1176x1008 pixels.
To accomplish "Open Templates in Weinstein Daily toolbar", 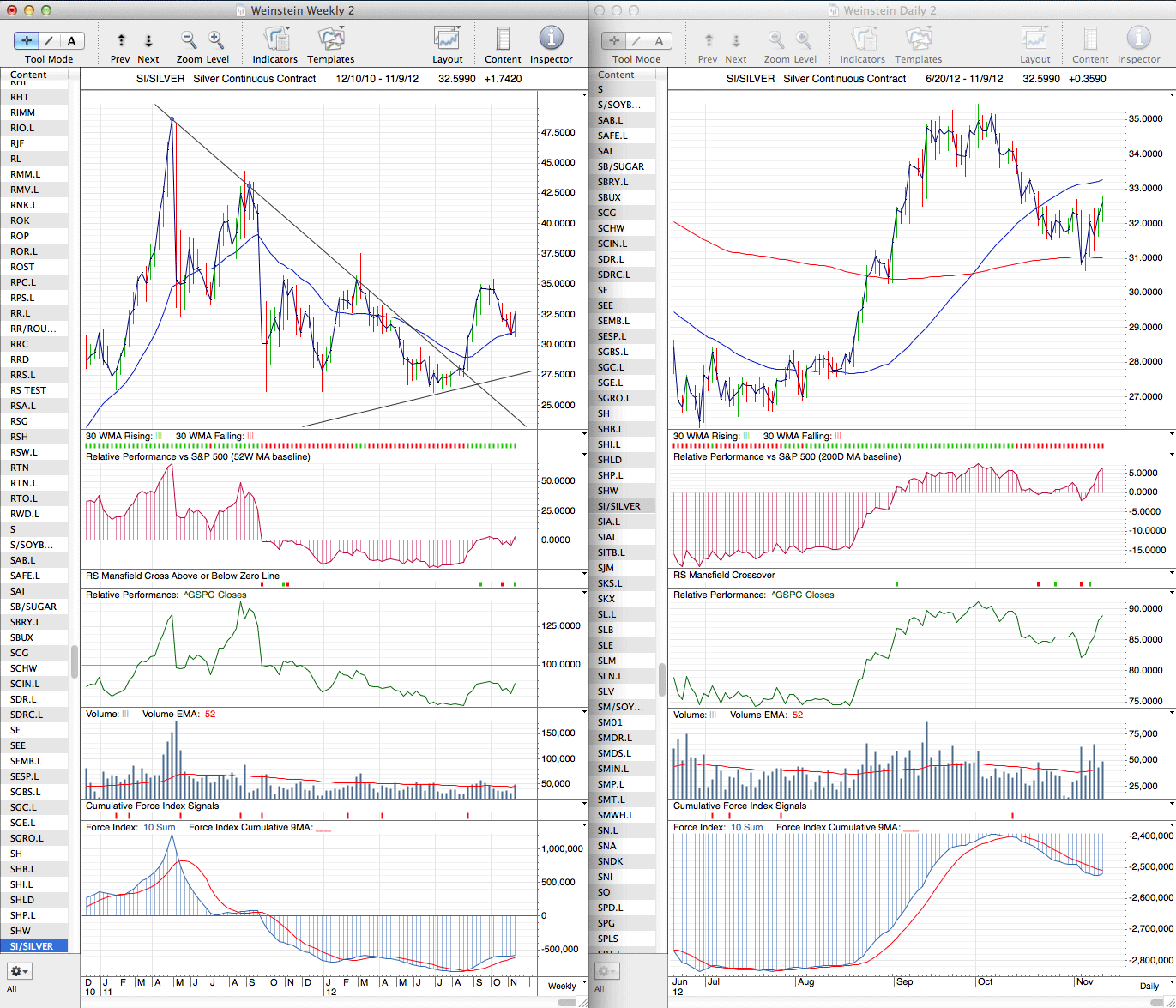I will (919, 39).
